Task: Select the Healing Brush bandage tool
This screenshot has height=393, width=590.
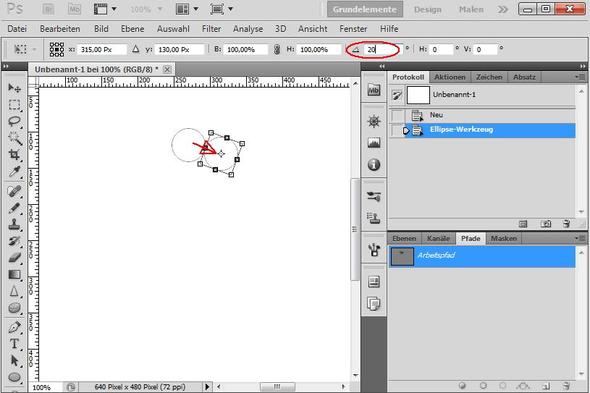Action: pyautogui.click(x=14, y=191)
